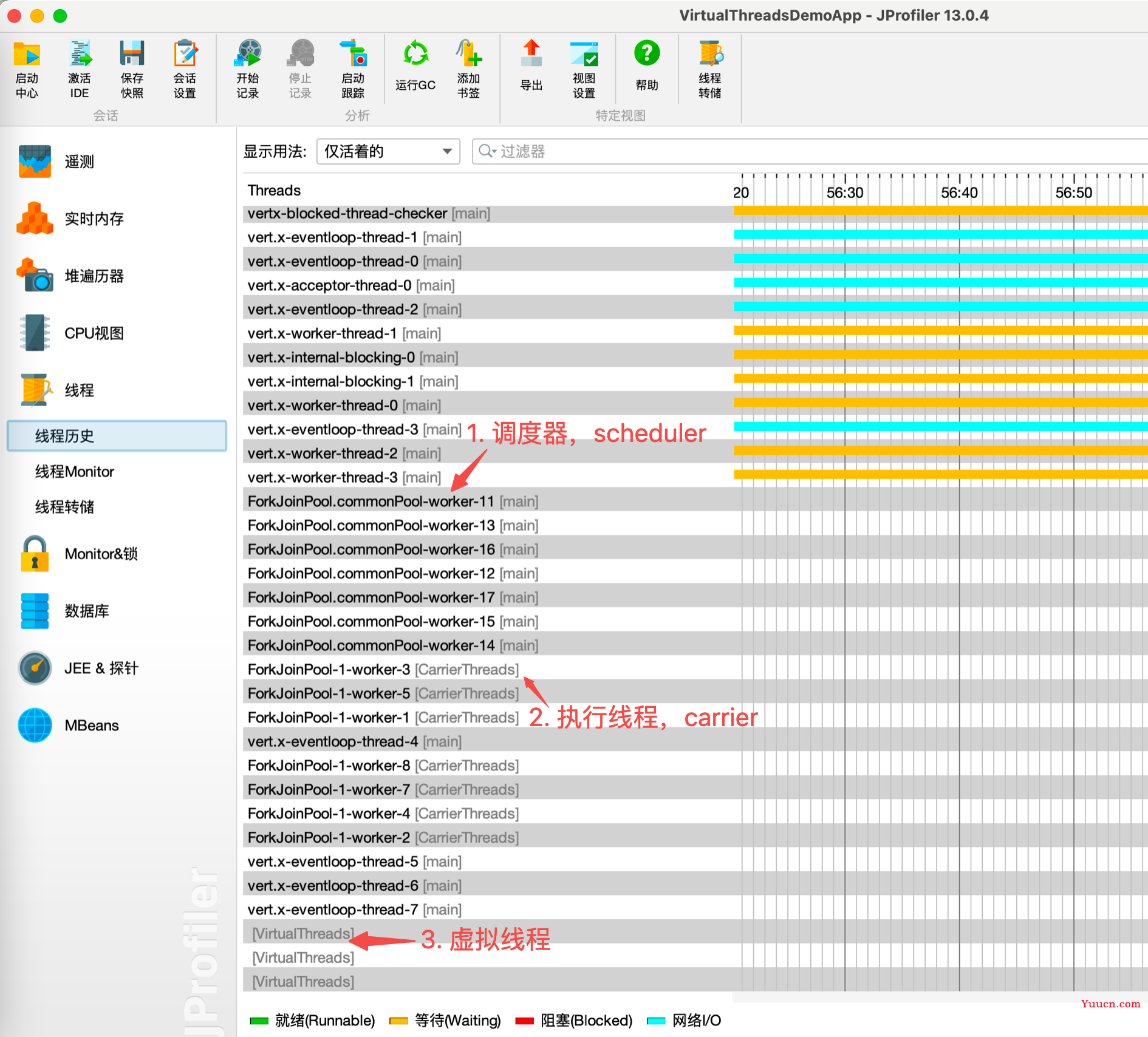Viewport: 1148px width, 1037px height.
Task: Open Threads (线程) sidebar section
Action: point(58,390)
